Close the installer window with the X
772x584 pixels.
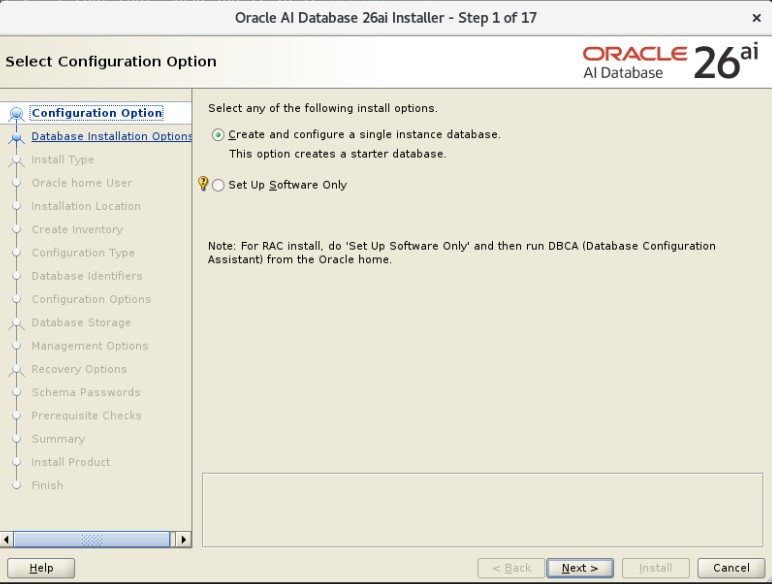pos(756,18)
